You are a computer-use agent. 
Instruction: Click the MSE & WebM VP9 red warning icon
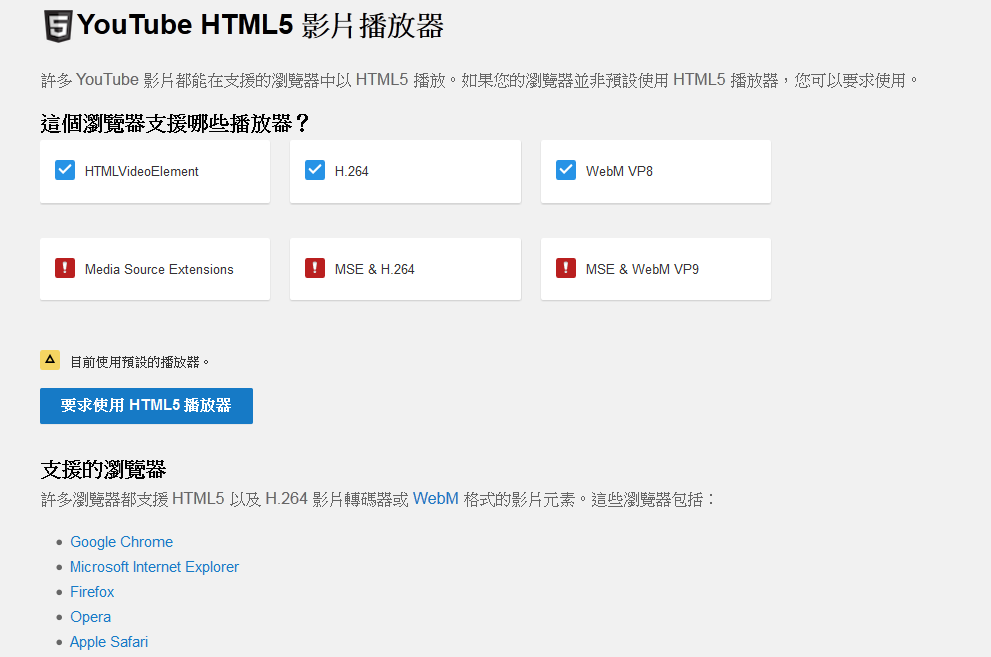566,268
